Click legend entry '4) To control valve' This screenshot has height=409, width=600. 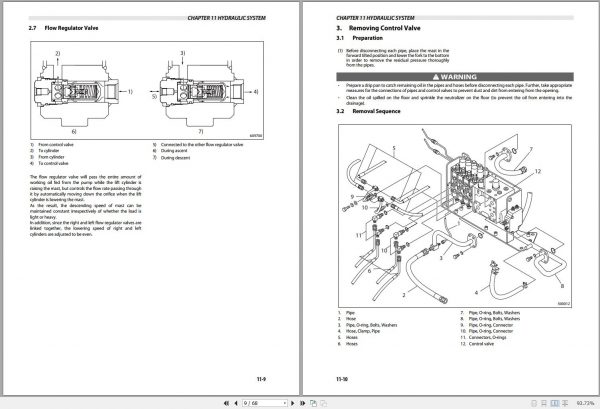[49, 163]
